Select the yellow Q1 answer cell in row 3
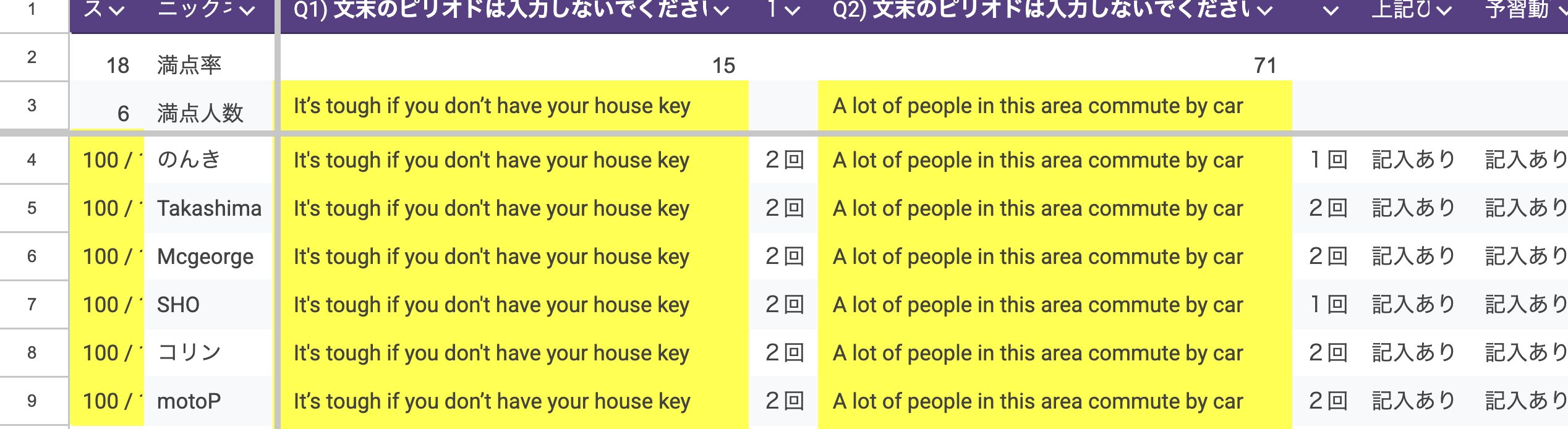This screenshot has height=429, width=1568. (x=514, y=106)
